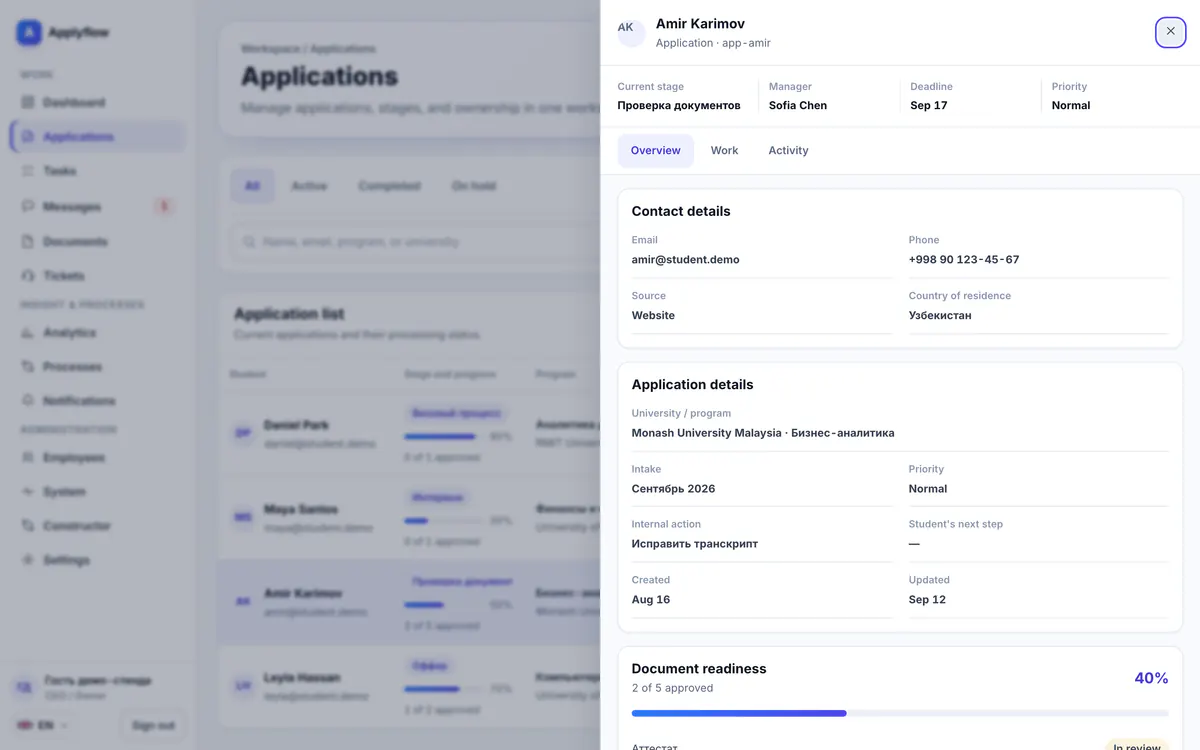This screenshot has height=750, width=1200.
Task: Click the country value Узбекистан
Action: [940, 315]
